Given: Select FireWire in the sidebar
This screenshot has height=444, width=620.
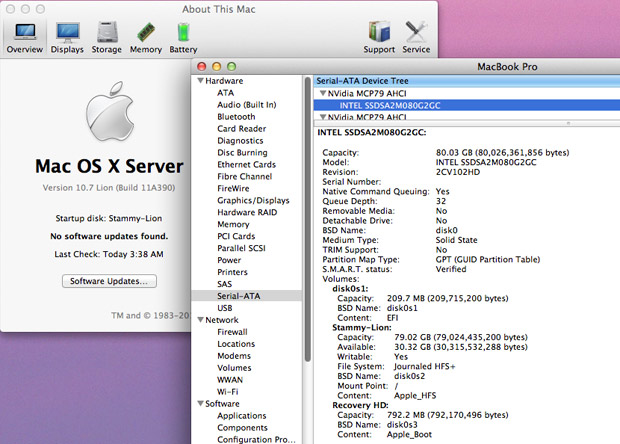Looking at the screenshot, I should pos(233,189).
